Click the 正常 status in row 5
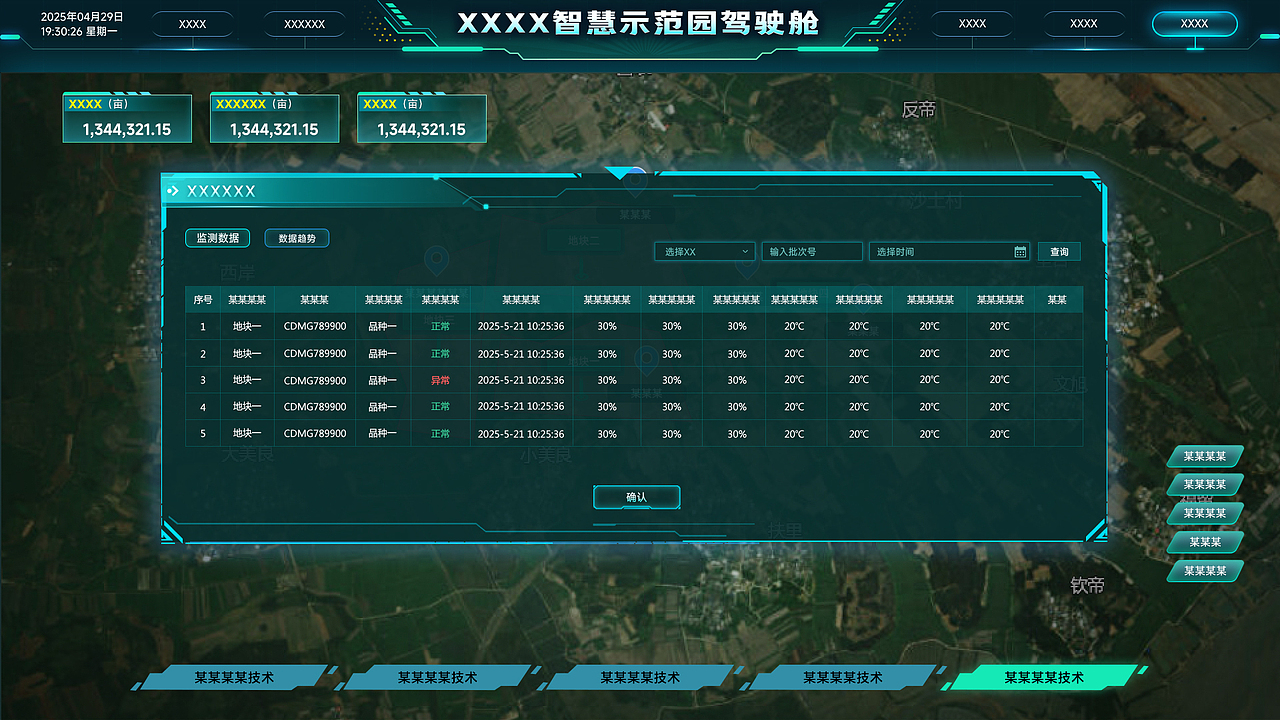This screenshot has height=720, width=1280. click(x=440, y=434)
